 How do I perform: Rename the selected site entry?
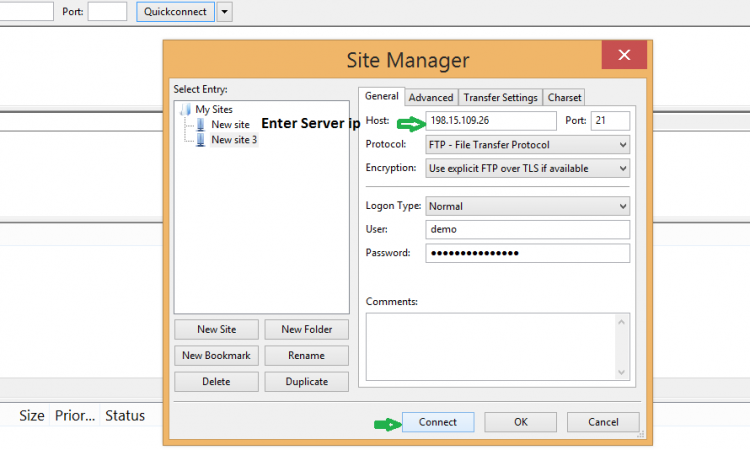pyautogui.click(x=307, y=356)
